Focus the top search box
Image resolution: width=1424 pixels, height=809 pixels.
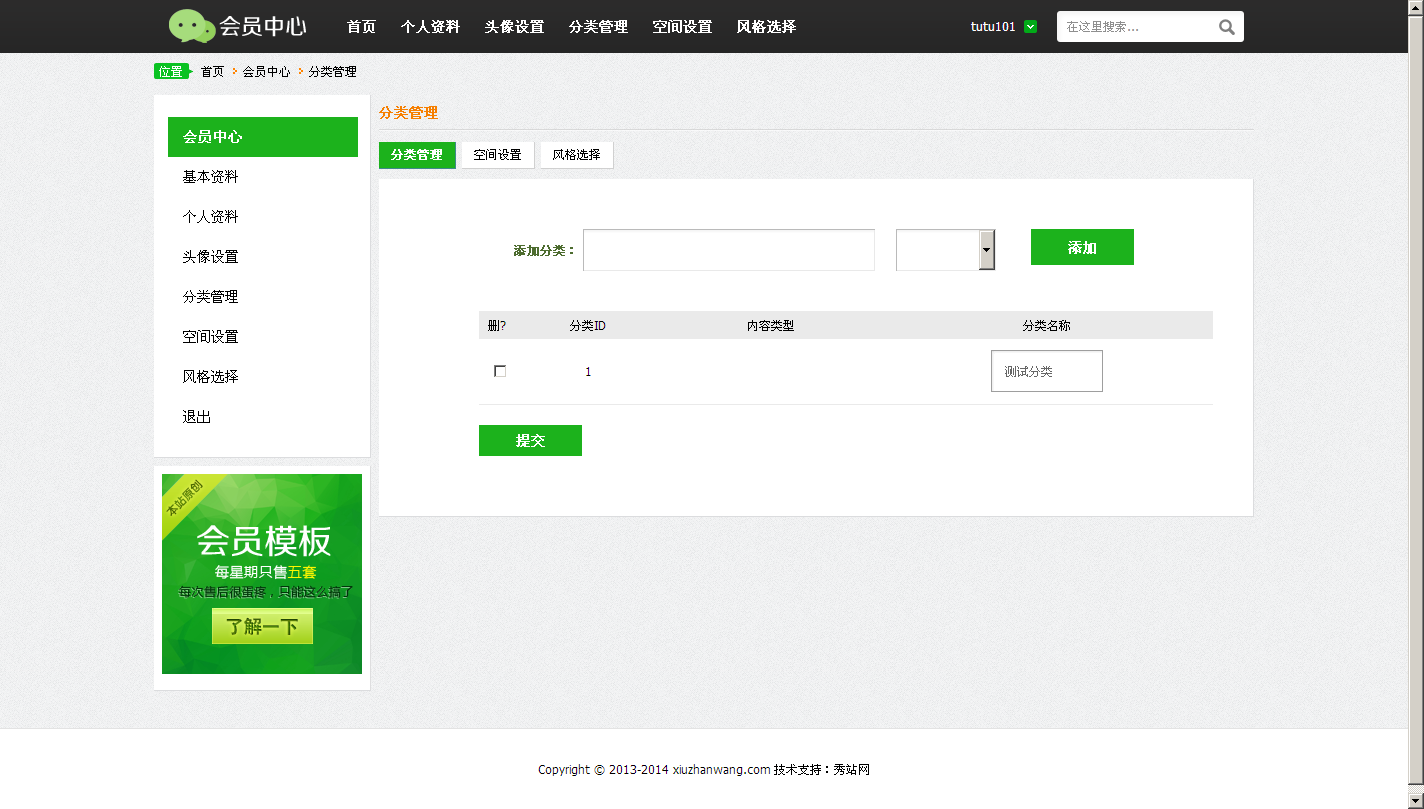[1135, 27]
